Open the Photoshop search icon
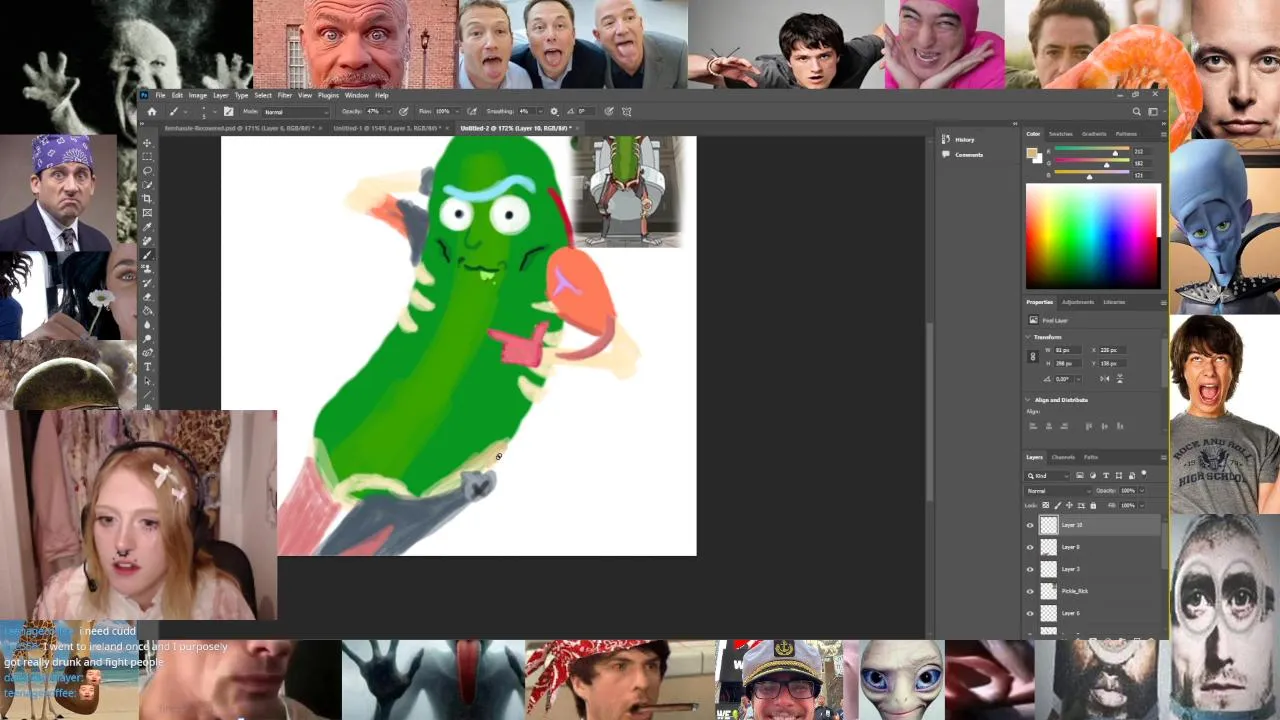Viewport: 1280px width, 720px height. pyautogui.click(x=1136, y=111)
